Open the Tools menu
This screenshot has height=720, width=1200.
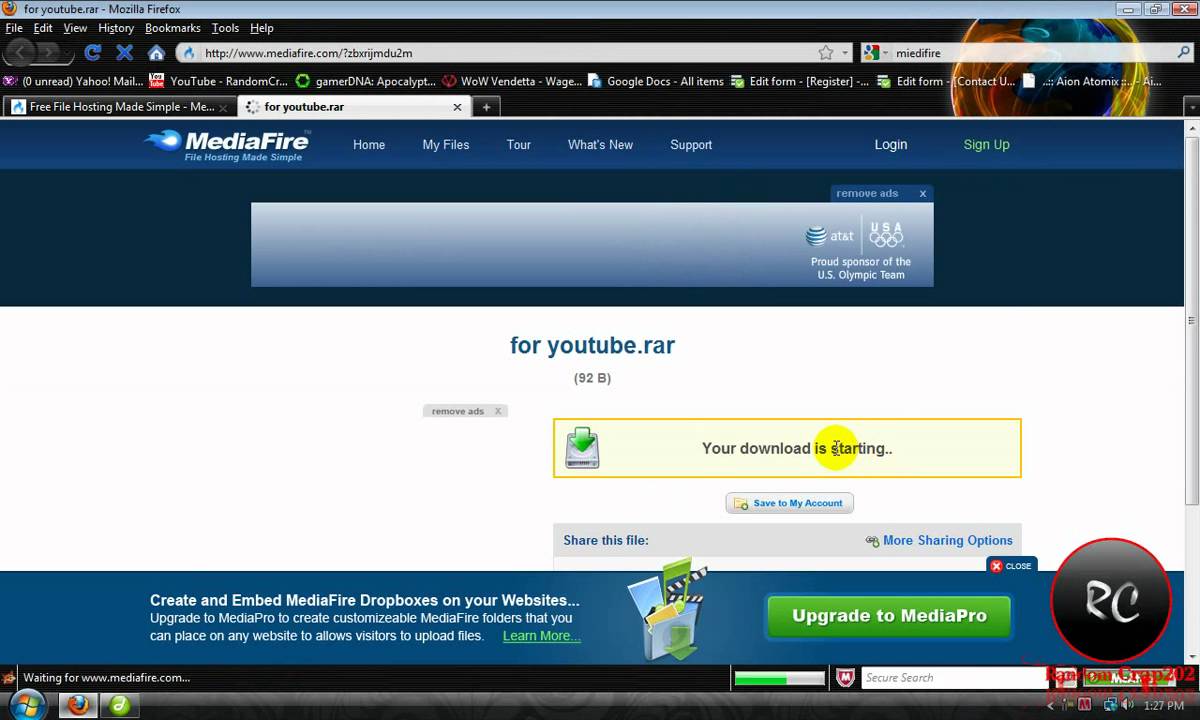[x=226, y=28]
